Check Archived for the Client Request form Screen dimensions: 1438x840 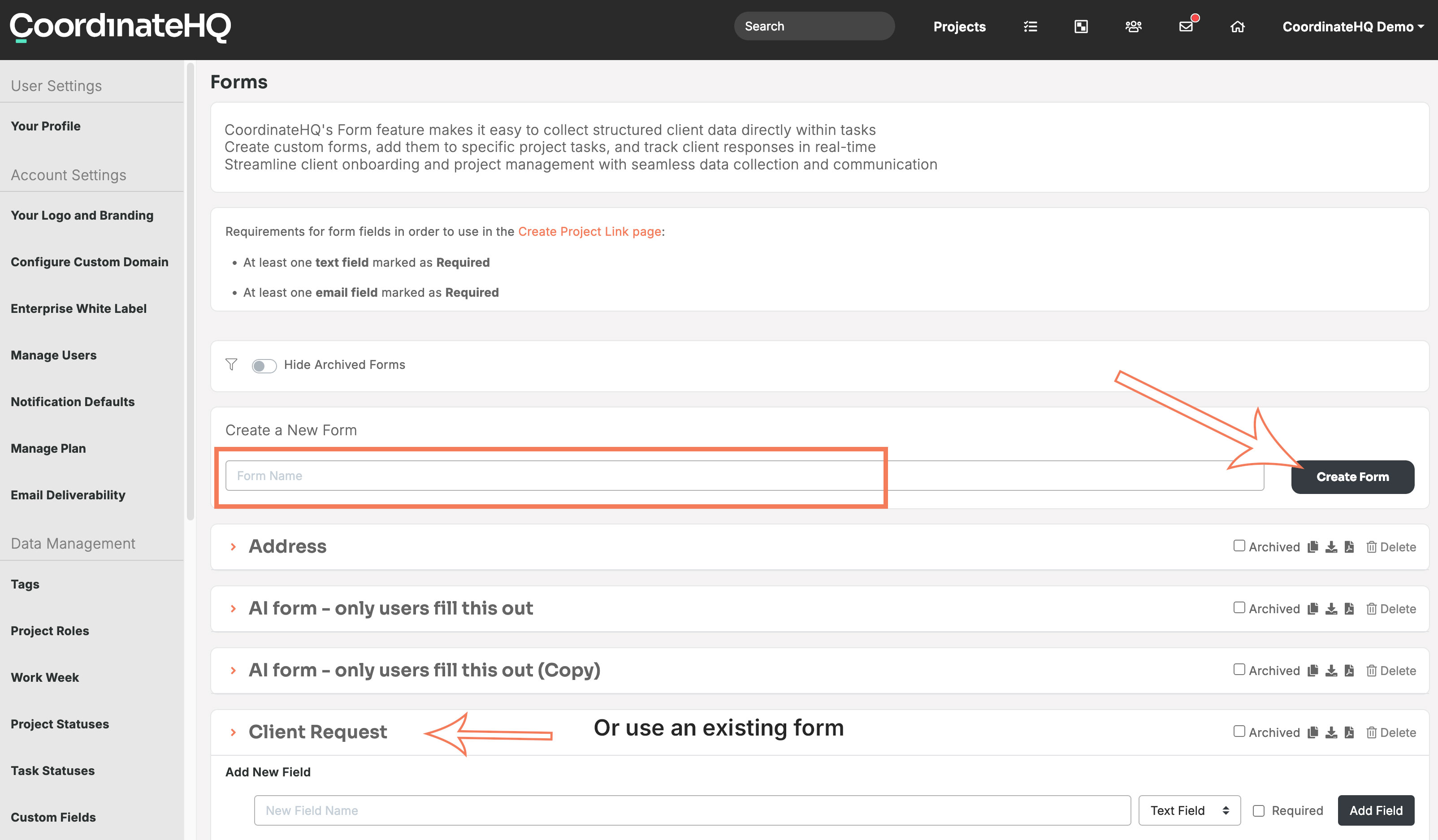coord(1239,732)
